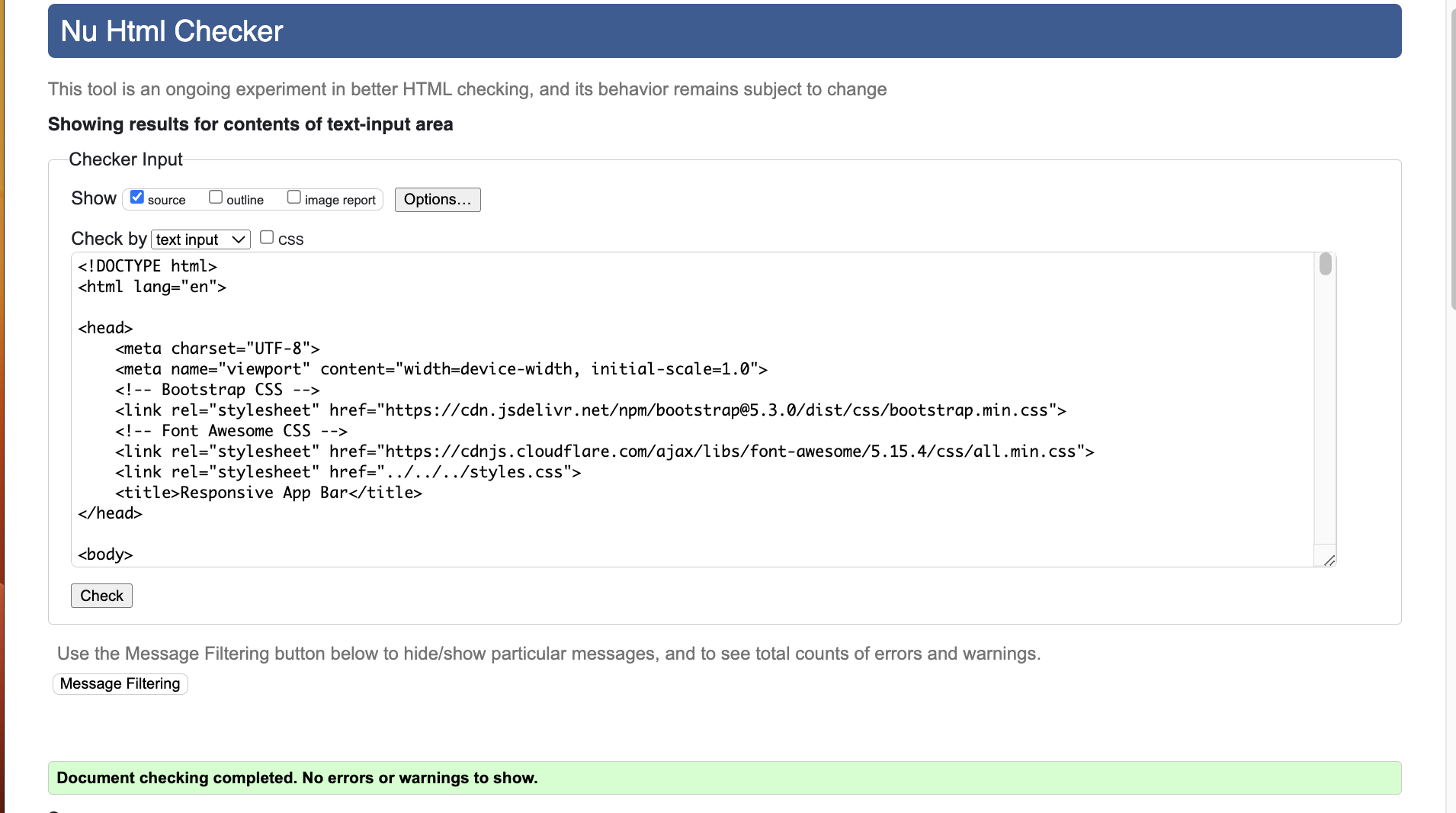Click the bootstrap.min.css link line
1456x813 pixels.
tap(591, 410)
